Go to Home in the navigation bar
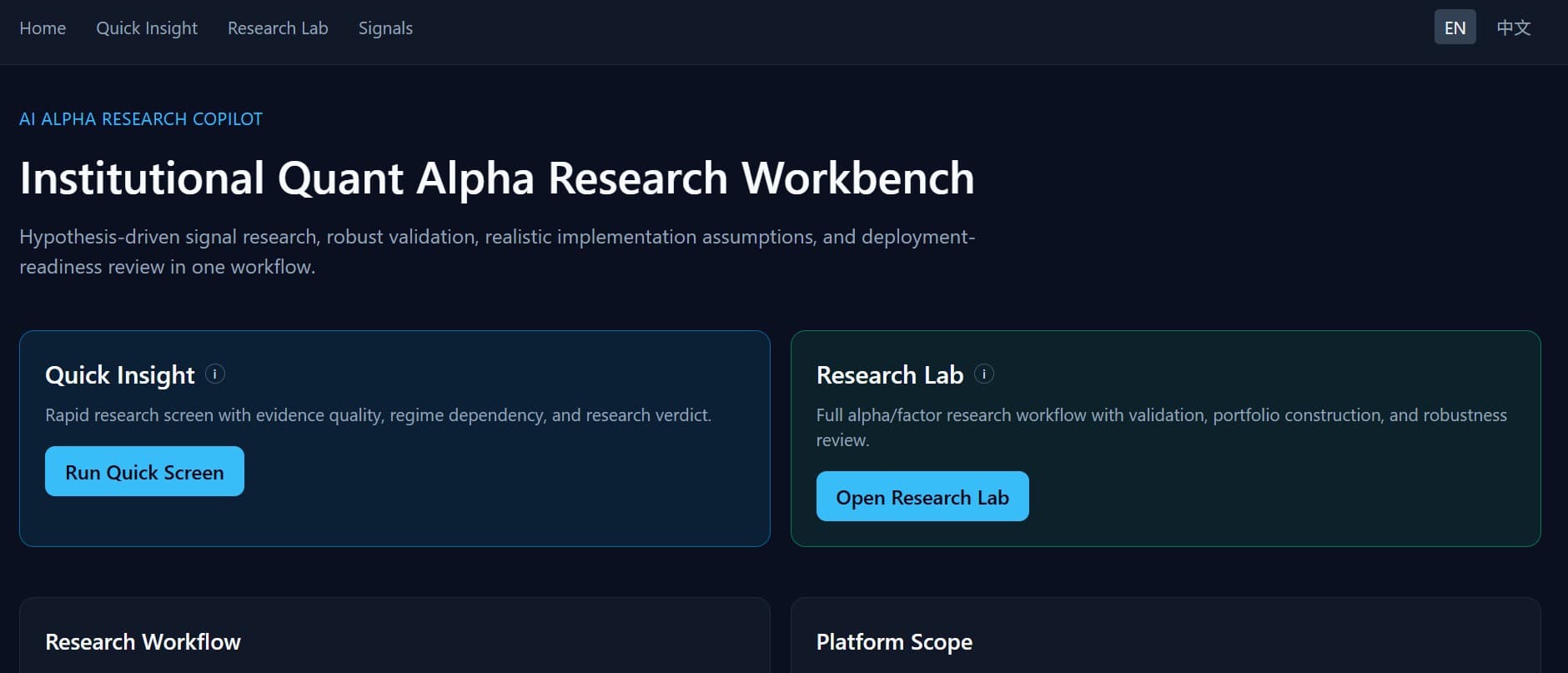1568x673 pixels. 43,28
